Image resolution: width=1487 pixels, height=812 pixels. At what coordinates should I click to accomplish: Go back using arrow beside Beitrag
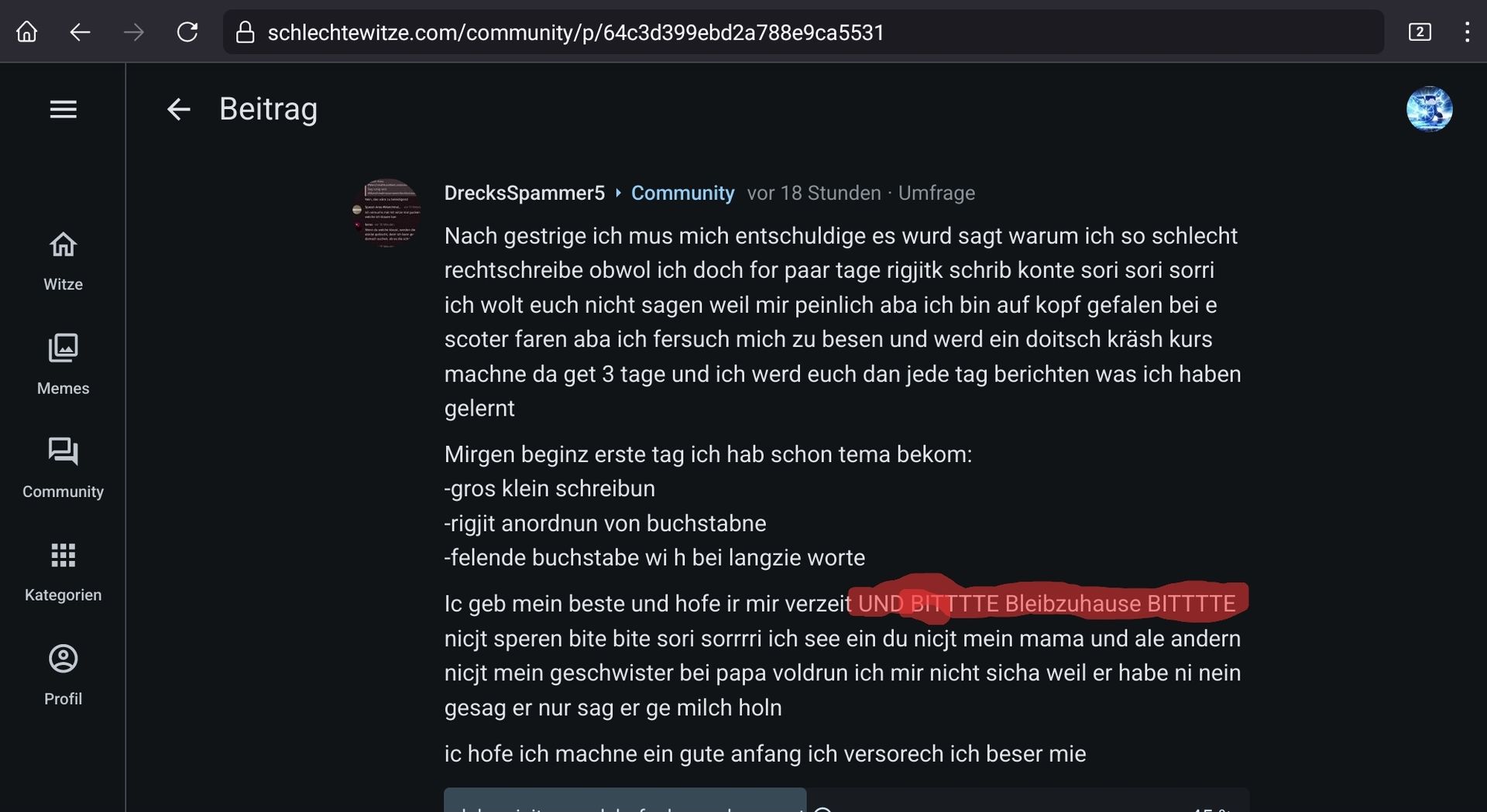point(179,109)
